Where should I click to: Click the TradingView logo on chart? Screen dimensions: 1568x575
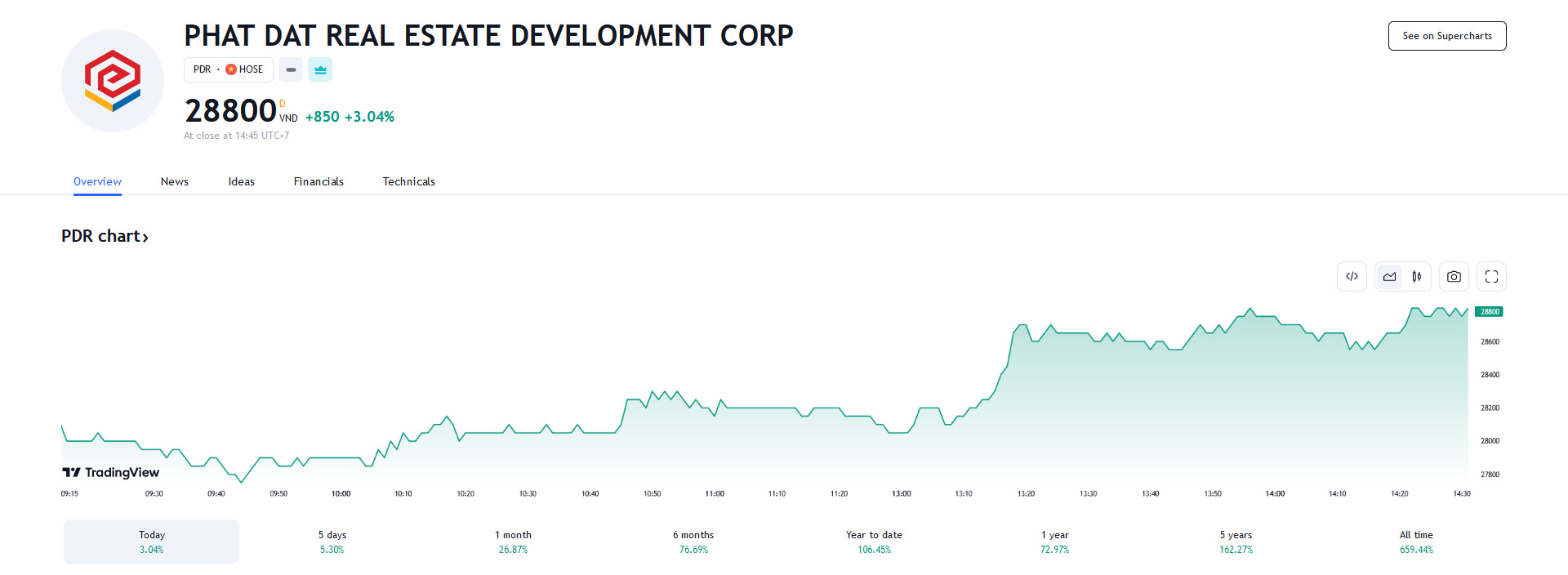[111, 473]
